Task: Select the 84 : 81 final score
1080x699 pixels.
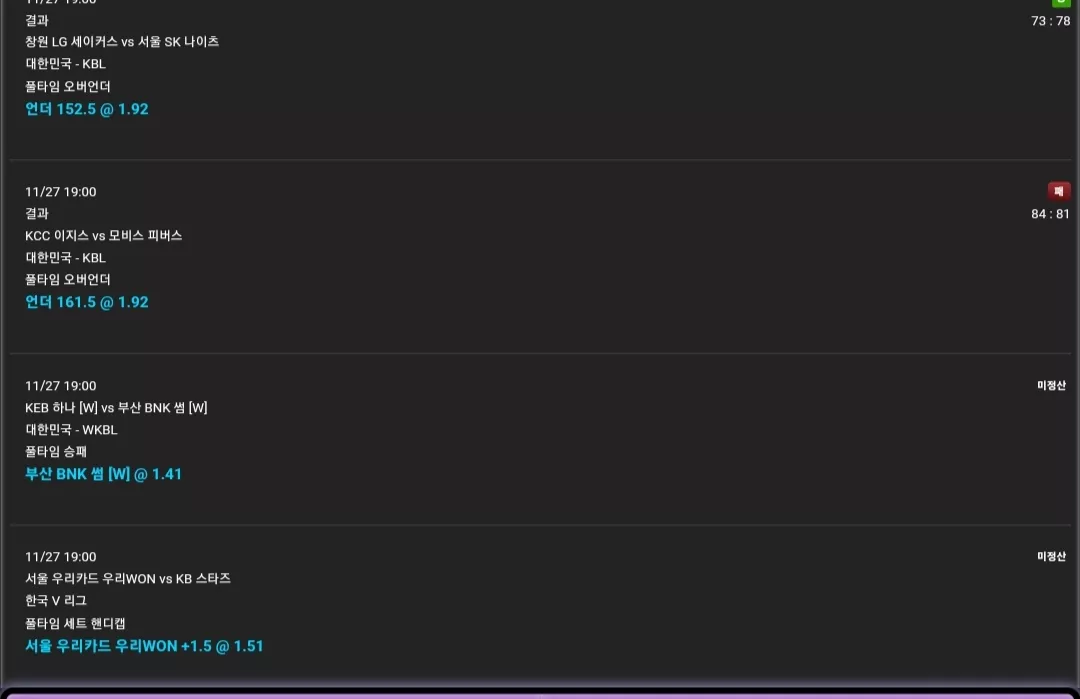Action: [x=1050, y=214]
